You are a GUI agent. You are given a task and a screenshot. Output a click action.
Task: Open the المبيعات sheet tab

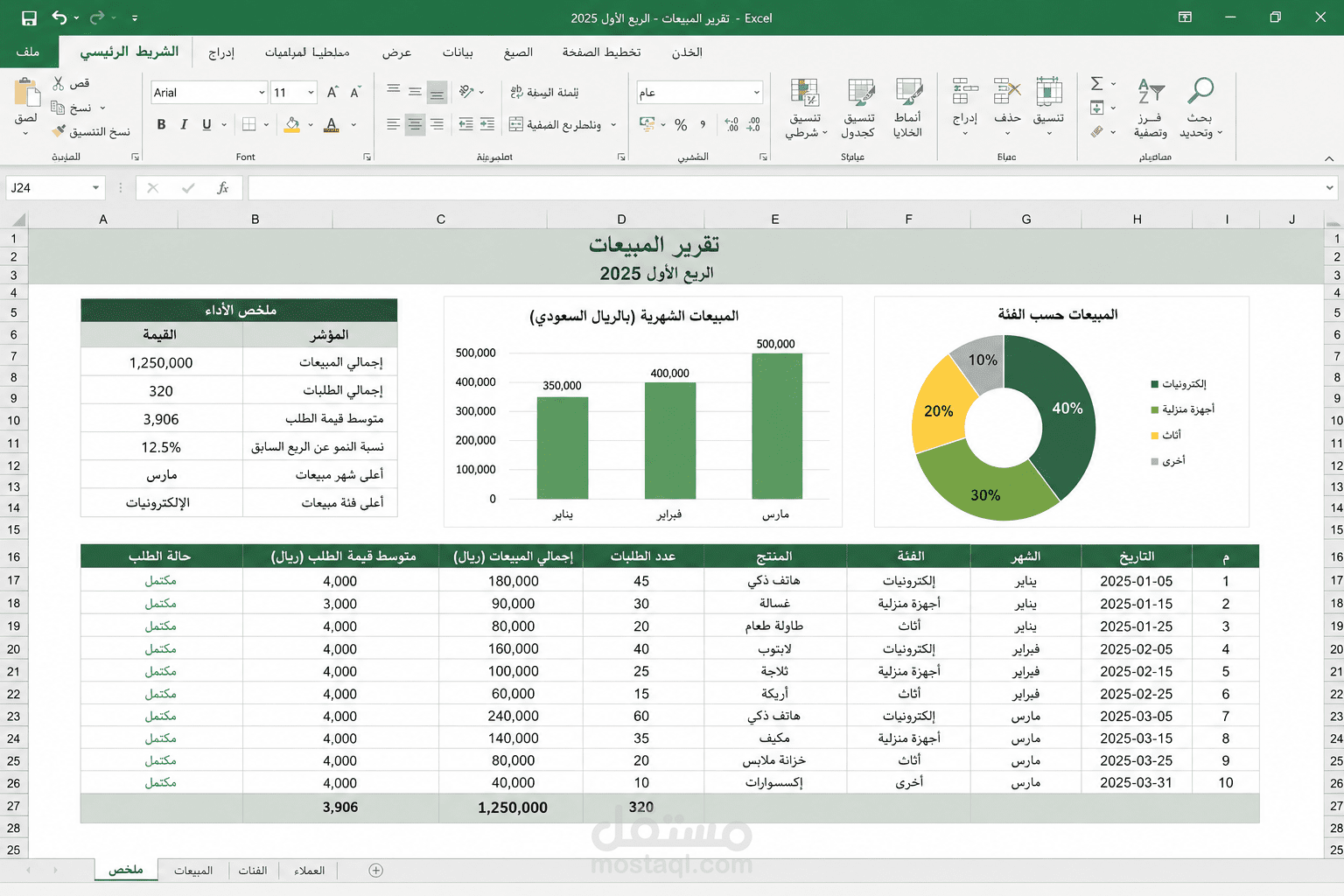pos(193,870)
